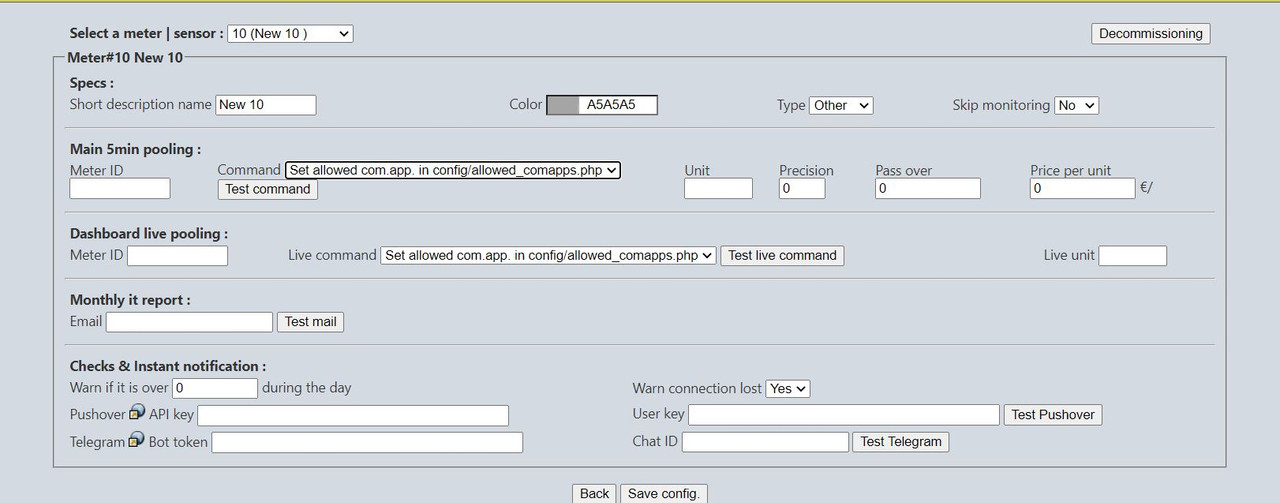Run the Test command button
The image size is (1280, 503).
click(x=268, y=189)
